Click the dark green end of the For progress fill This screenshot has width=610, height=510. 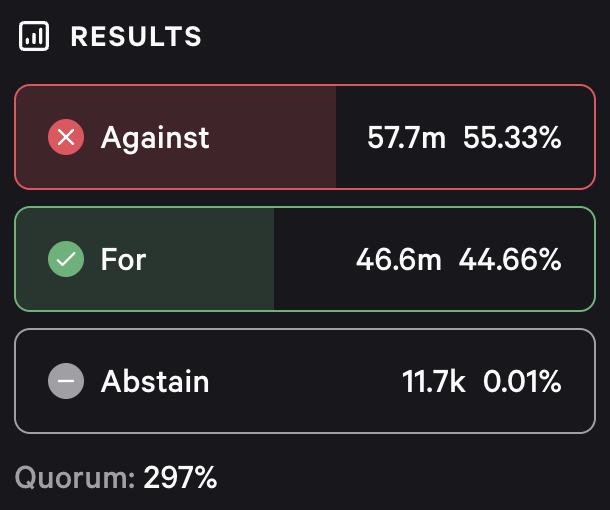tap(262, 260)
